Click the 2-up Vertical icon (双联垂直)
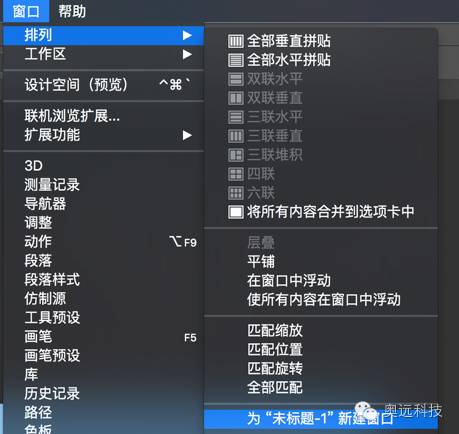 pos(236,98)
